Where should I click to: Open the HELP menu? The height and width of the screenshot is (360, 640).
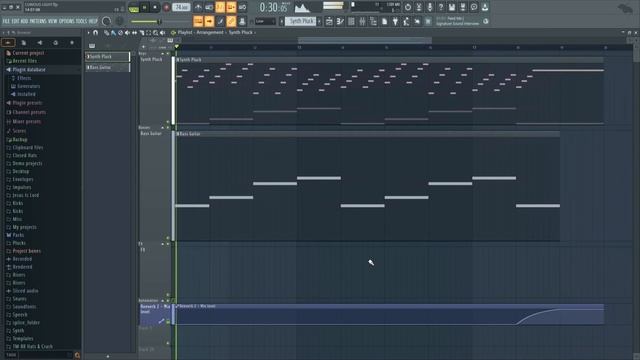93,21
